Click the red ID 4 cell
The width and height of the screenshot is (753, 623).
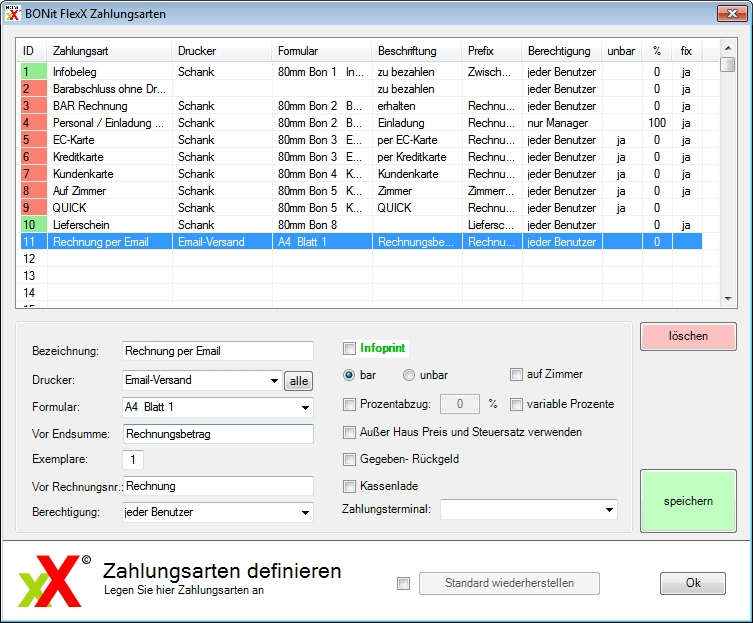tap(33, 123)
